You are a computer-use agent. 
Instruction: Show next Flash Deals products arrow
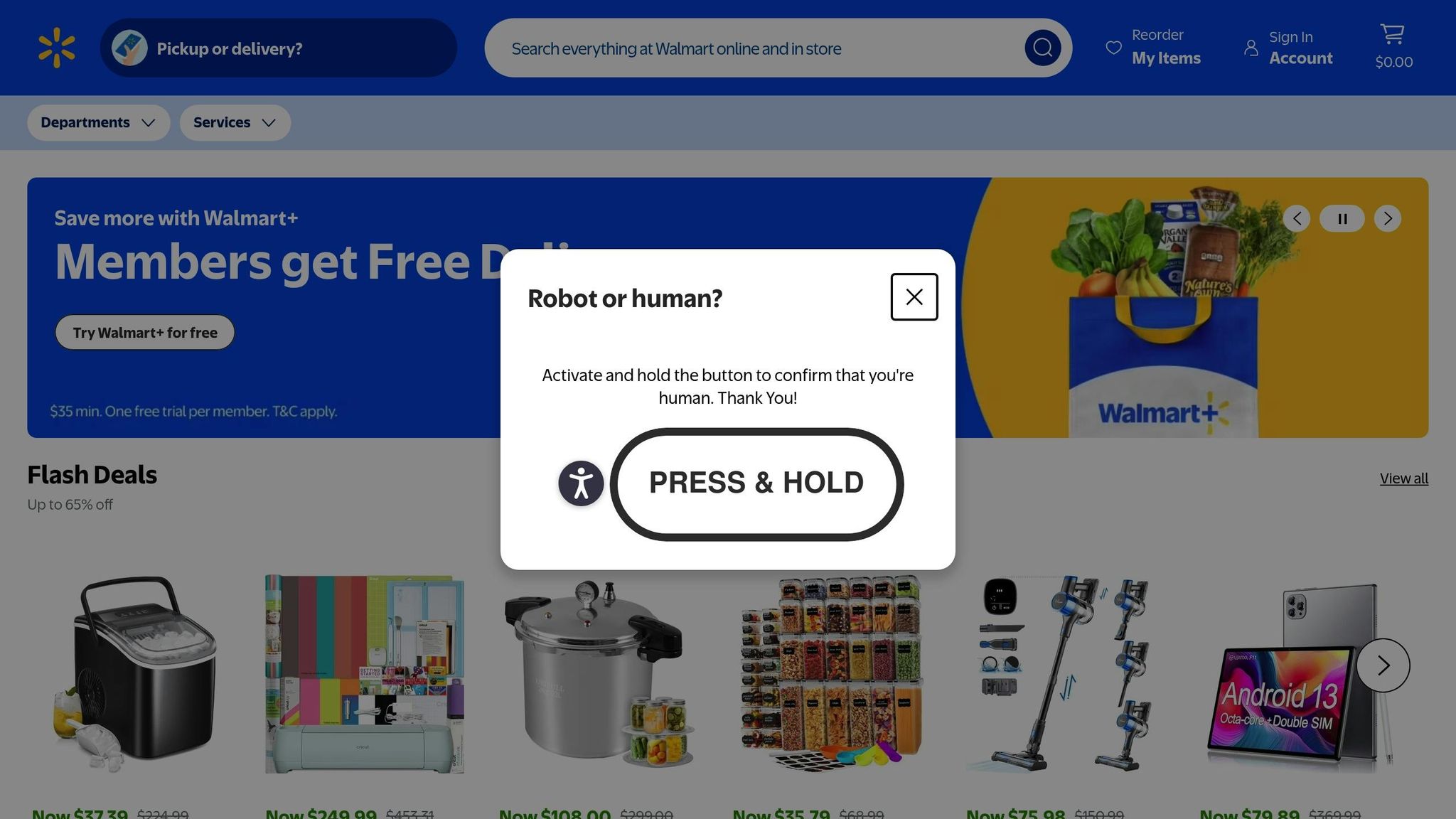pyautogui.click(x=1383, y=665)
